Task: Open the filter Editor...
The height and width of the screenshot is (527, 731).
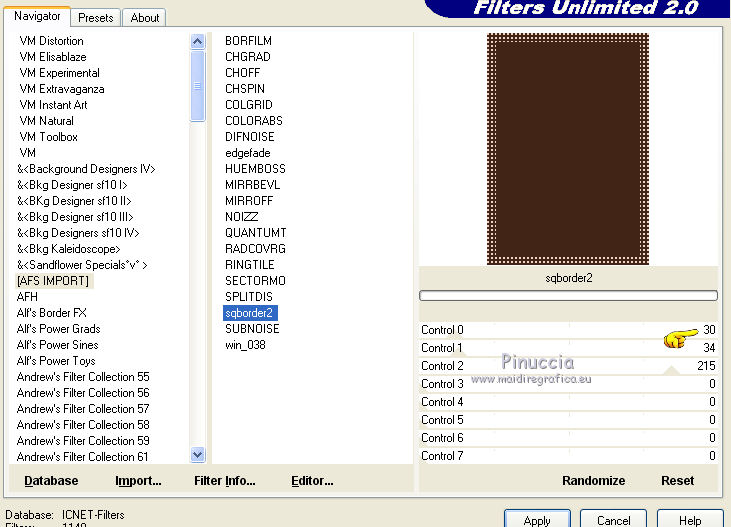Action: 312,480
